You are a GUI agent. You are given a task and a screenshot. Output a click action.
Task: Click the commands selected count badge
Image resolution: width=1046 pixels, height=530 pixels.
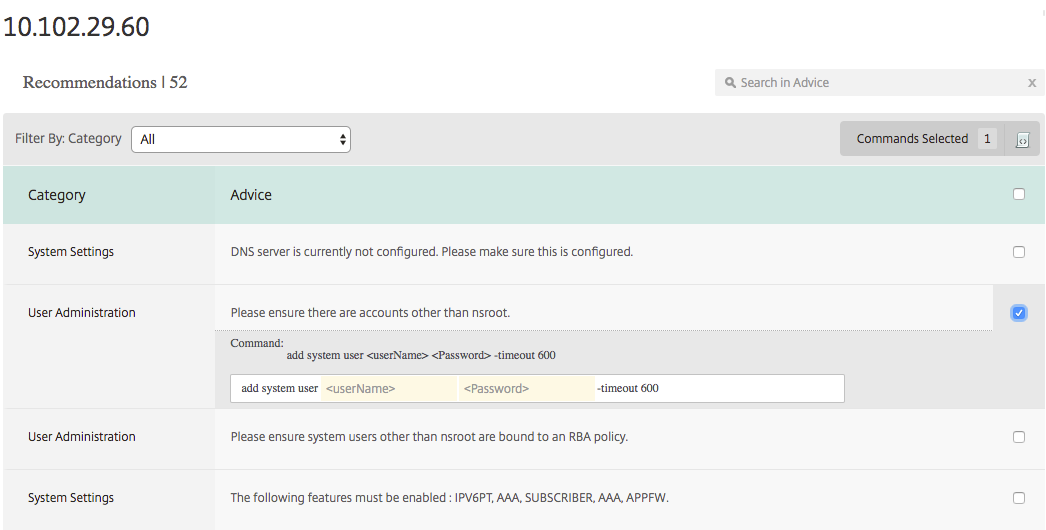[987, 139]
